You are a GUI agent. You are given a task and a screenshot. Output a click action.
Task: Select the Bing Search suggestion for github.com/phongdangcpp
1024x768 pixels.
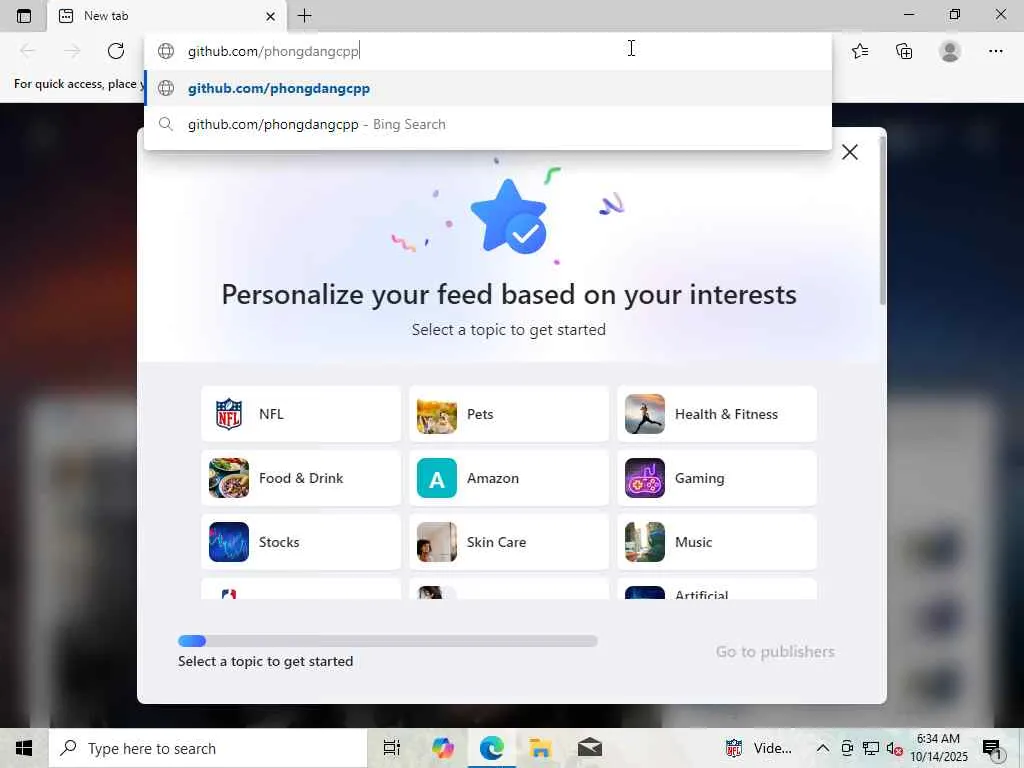(487, 124)
